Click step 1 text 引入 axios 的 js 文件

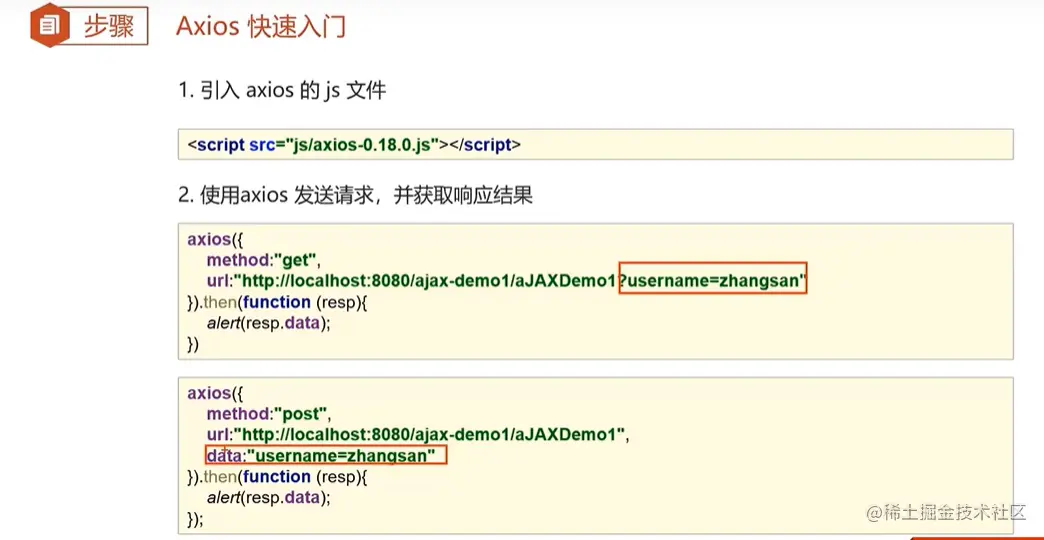point(282,91)
